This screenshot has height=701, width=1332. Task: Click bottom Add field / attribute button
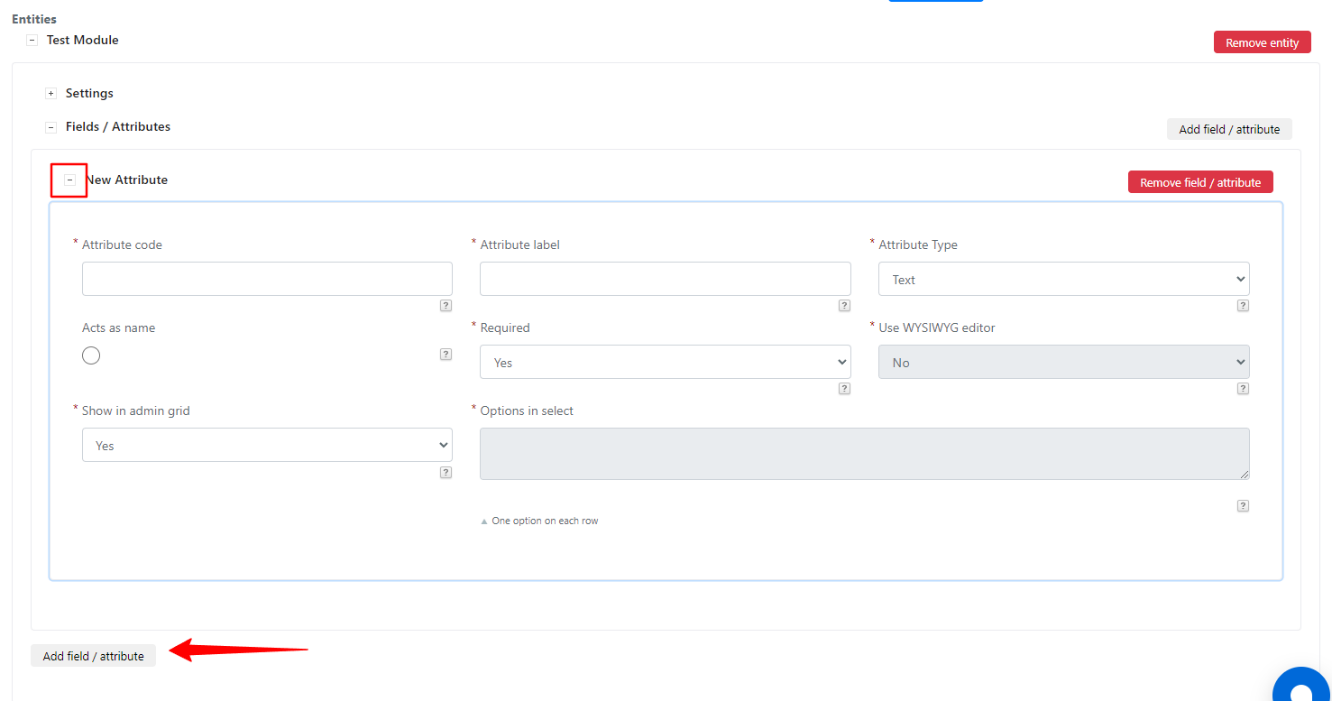tap(93, 656)
